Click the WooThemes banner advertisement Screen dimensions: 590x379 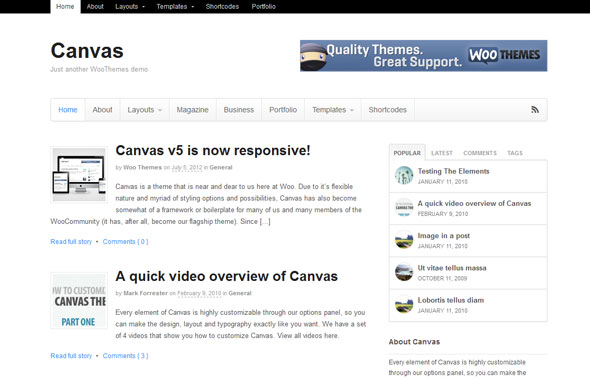click(x=423, y=56)
